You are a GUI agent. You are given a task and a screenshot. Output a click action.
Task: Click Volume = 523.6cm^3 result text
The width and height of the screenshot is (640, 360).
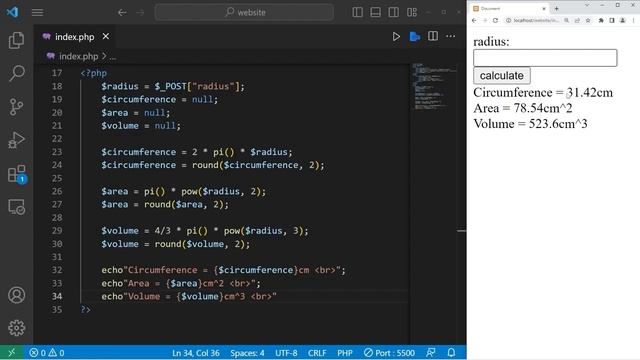(x=530, y=124)
